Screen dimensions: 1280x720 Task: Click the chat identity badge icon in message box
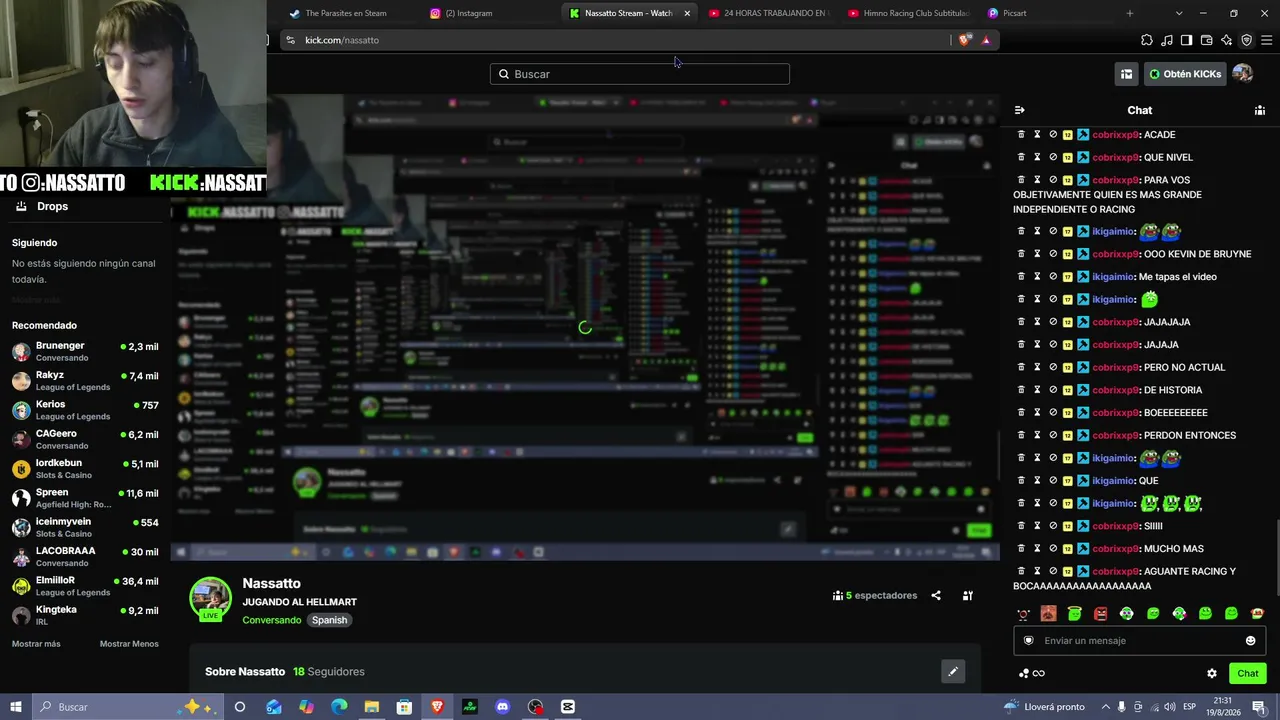[x=1029, y=641]
